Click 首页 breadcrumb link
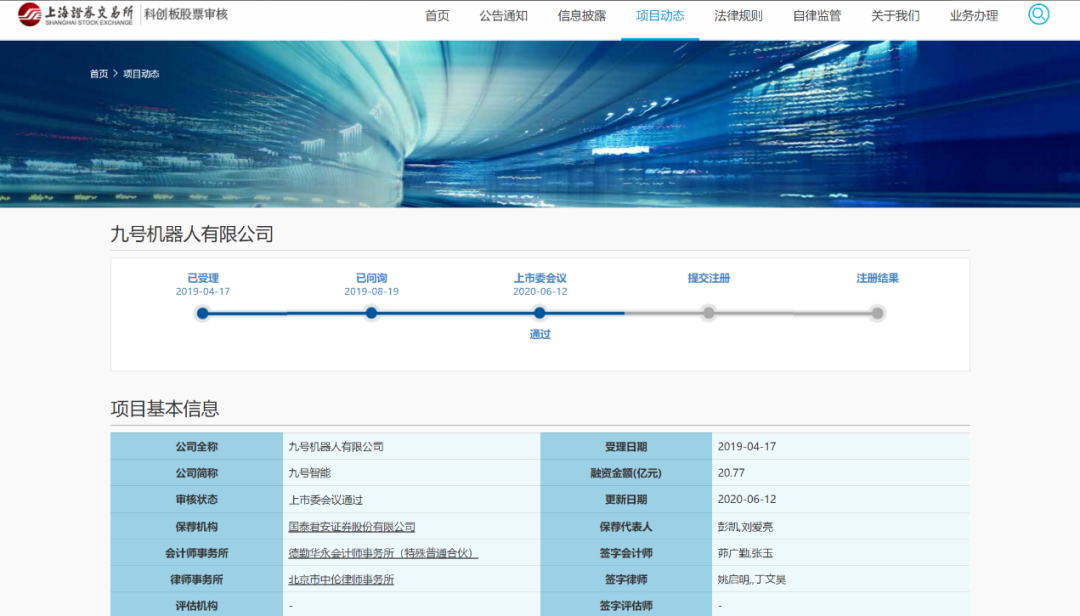This screenshot has width=1080, height=616. click(x=99, y=74)
